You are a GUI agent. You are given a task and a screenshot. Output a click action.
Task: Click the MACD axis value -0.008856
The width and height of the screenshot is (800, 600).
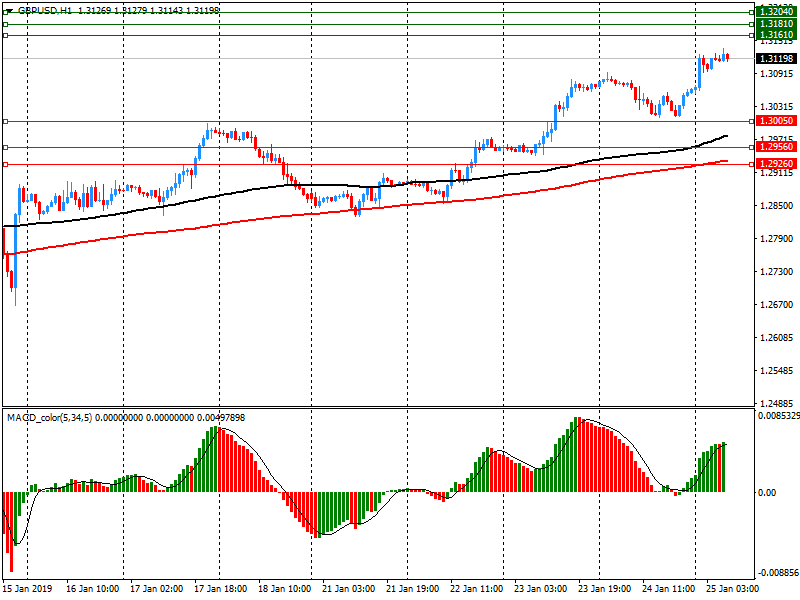click(779, 572)
